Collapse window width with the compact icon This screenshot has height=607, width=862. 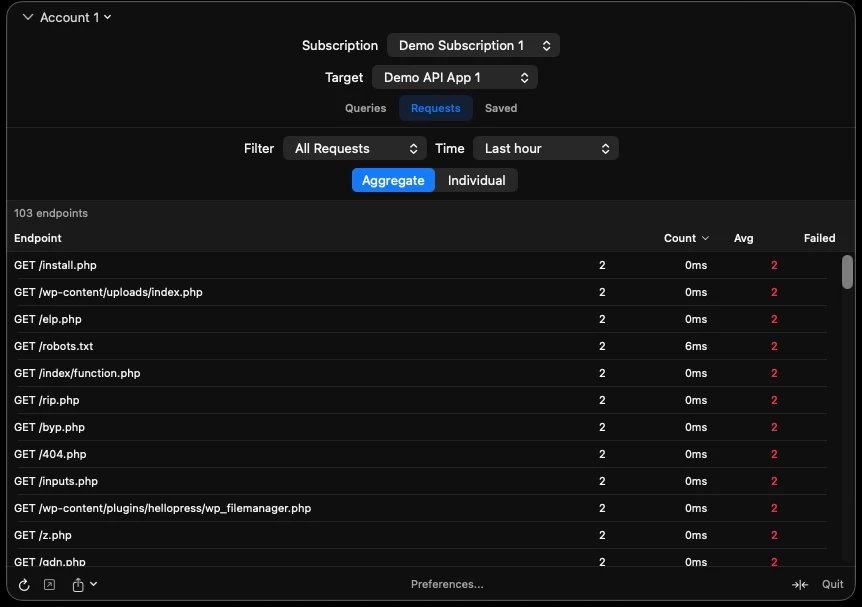(x=800, y=584)
